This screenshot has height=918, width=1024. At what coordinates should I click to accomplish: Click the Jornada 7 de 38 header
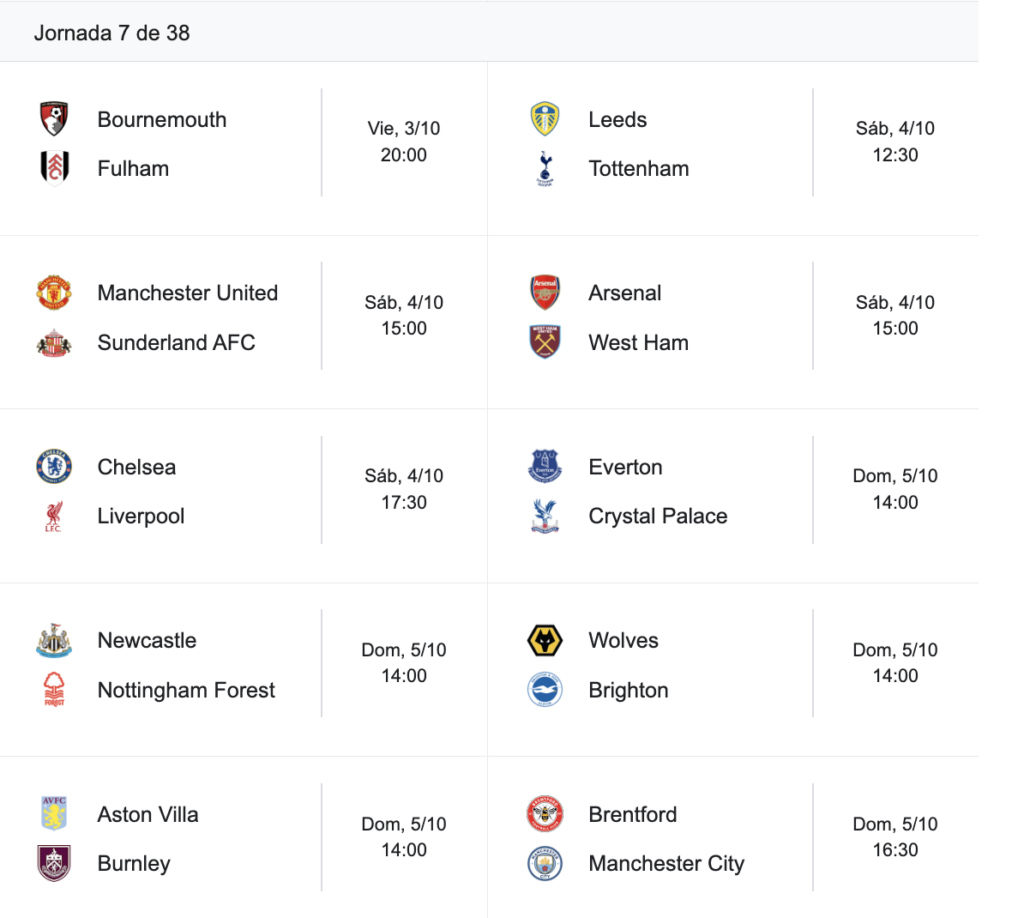click(x=112, y=32)
